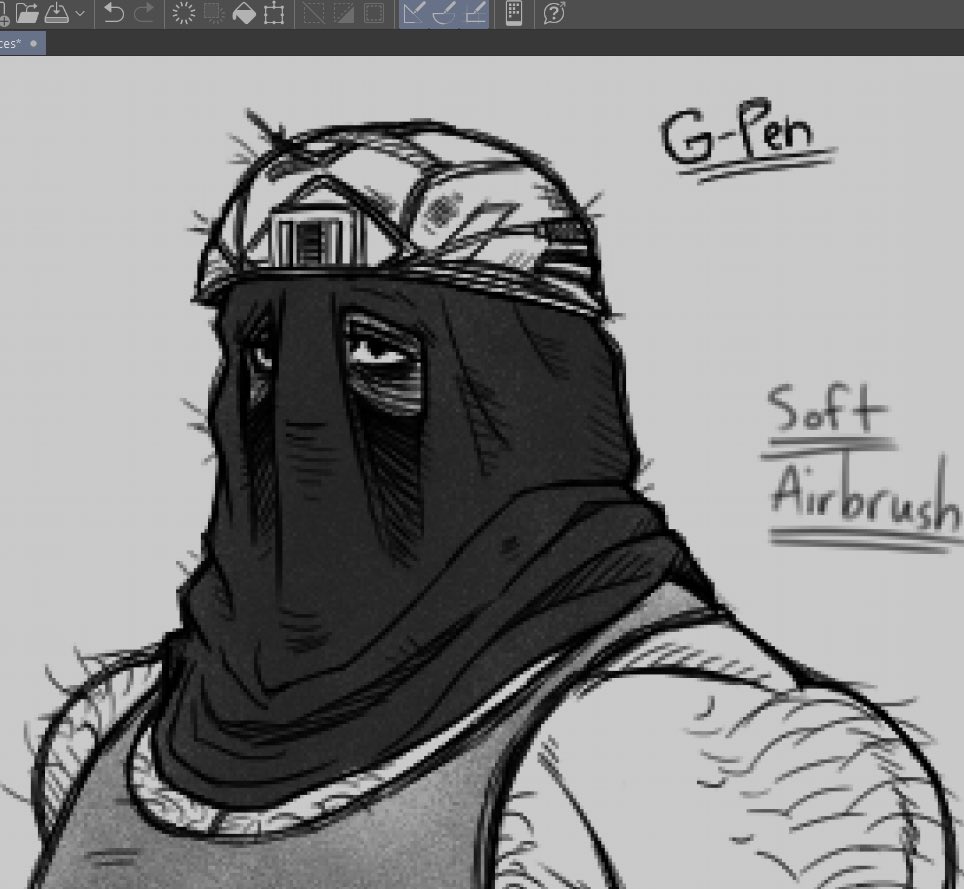The height and width of the screenshot is (889, 964).
Task: Redo the undone action
Action: [144, 13]
